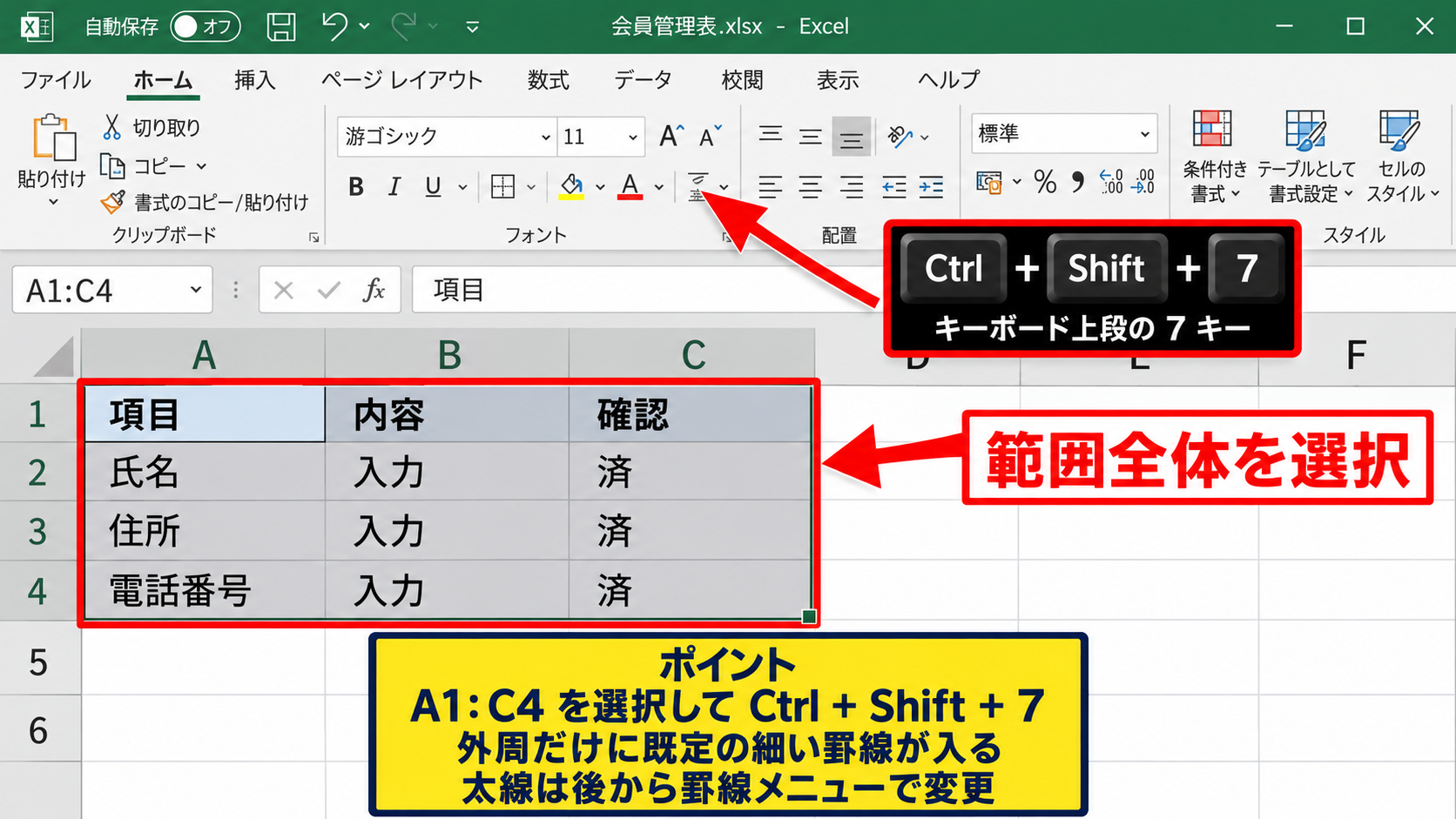Click the Paste clipboard icon
Screen dimensions: 1456x819
54,138
